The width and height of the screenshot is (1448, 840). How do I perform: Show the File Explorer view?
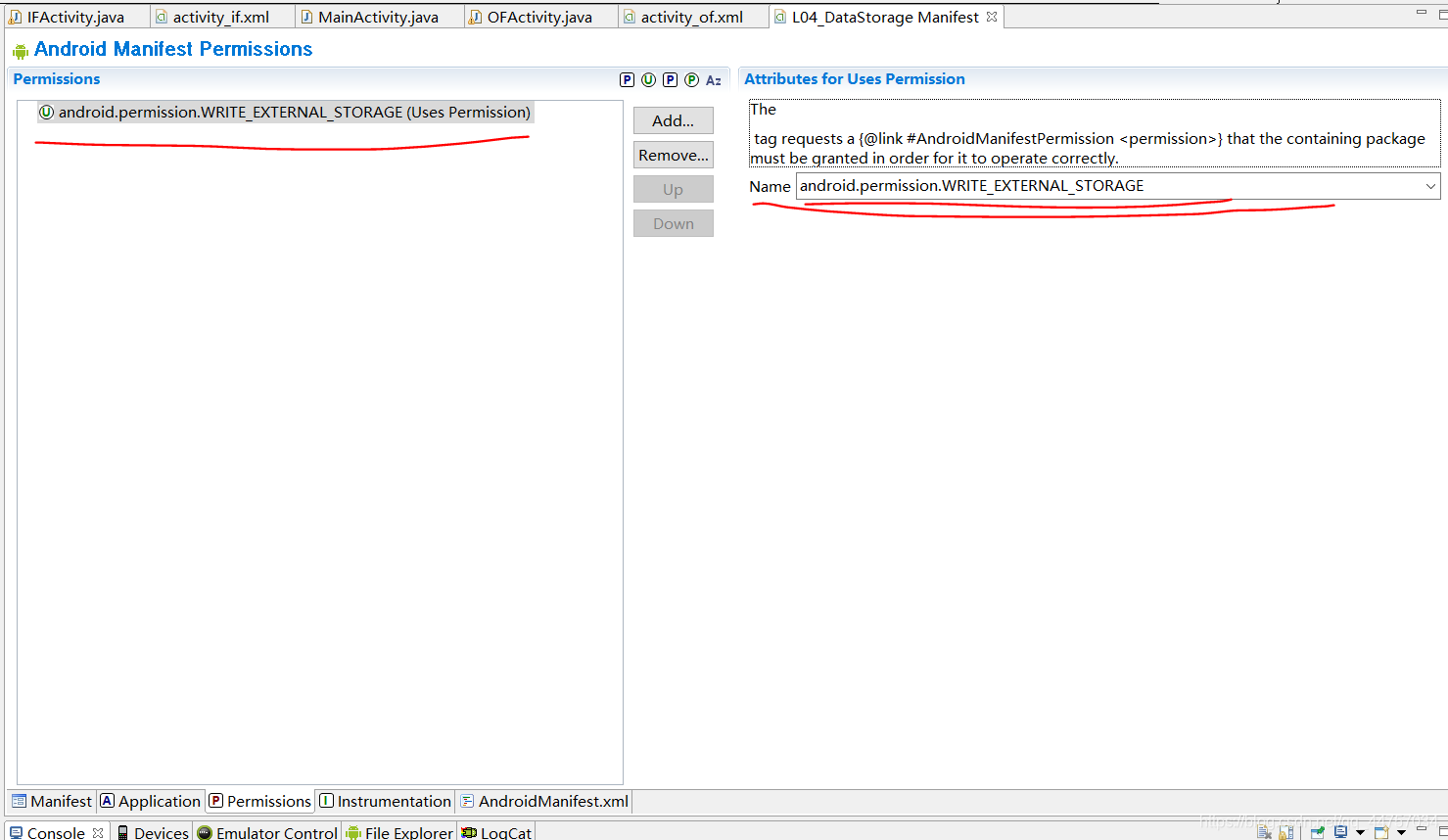point(399,832)
